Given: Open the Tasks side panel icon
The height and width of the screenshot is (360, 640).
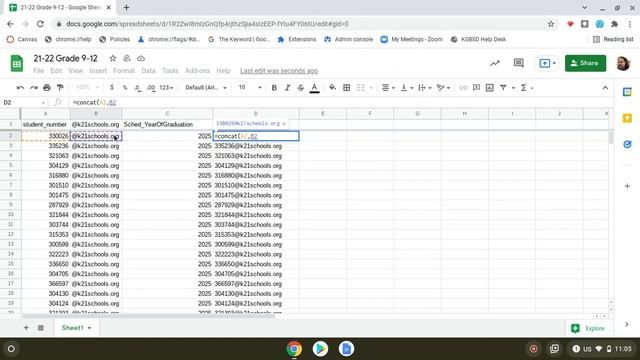Looking at the screenshot, I should point(627,144).
